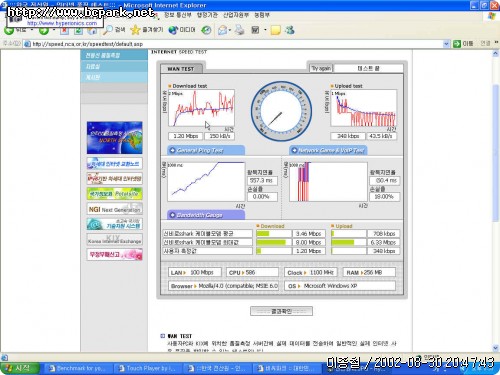Click the Messenger icon in toolbar
Viewport: 500px width, 375px height.
289,30
